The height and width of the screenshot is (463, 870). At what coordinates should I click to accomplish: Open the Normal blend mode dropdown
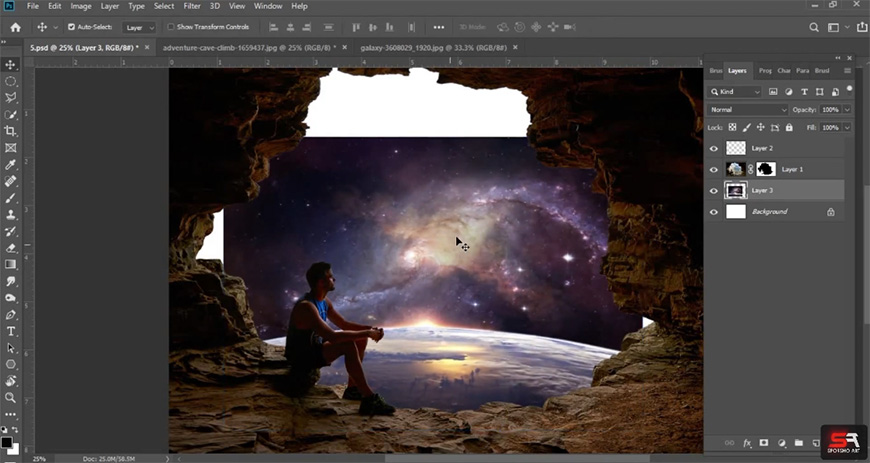pyautogui.click(x=747, y=109)
